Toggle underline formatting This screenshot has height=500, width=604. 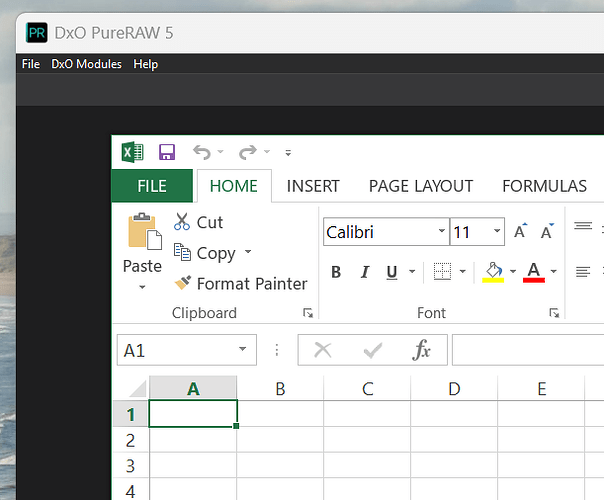[392, 272]
